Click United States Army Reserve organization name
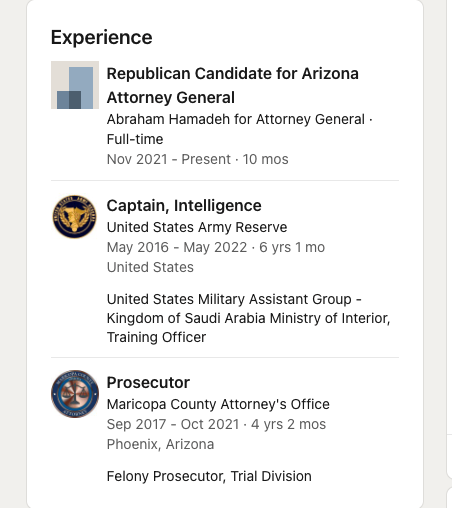 [197, 227]
